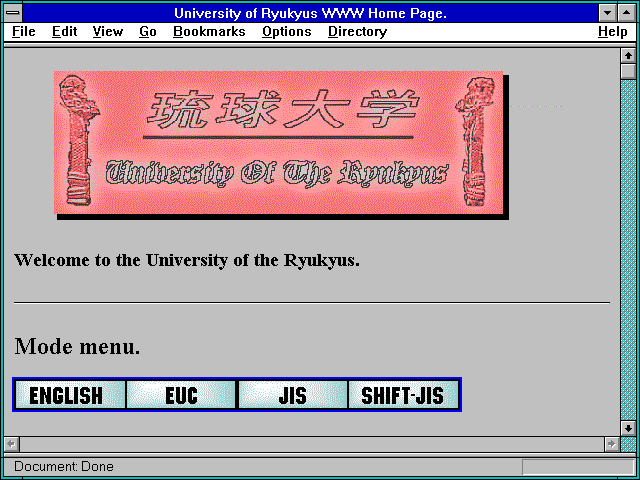This screenshot has width=640, height=480.
Task: Choose the JIS mode button
Action: coord(293,395)
